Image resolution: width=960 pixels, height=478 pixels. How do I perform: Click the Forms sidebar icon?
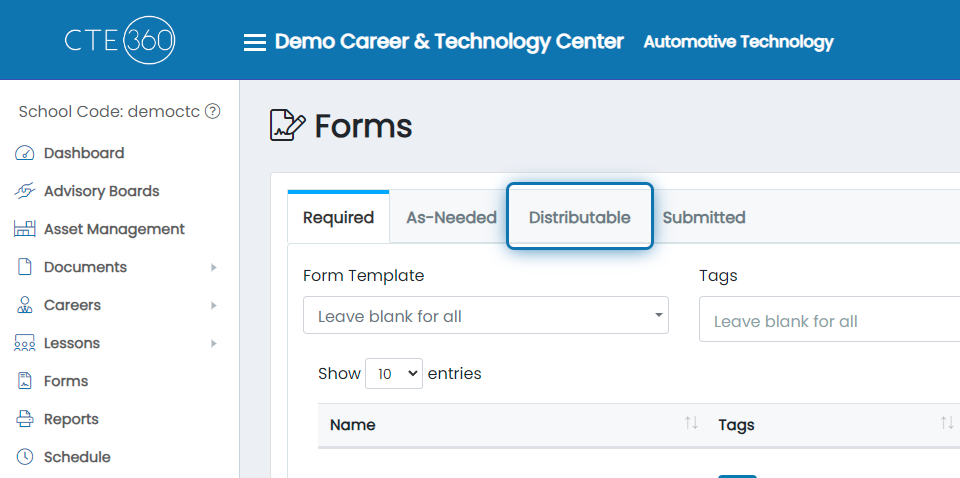coord(24,381)
